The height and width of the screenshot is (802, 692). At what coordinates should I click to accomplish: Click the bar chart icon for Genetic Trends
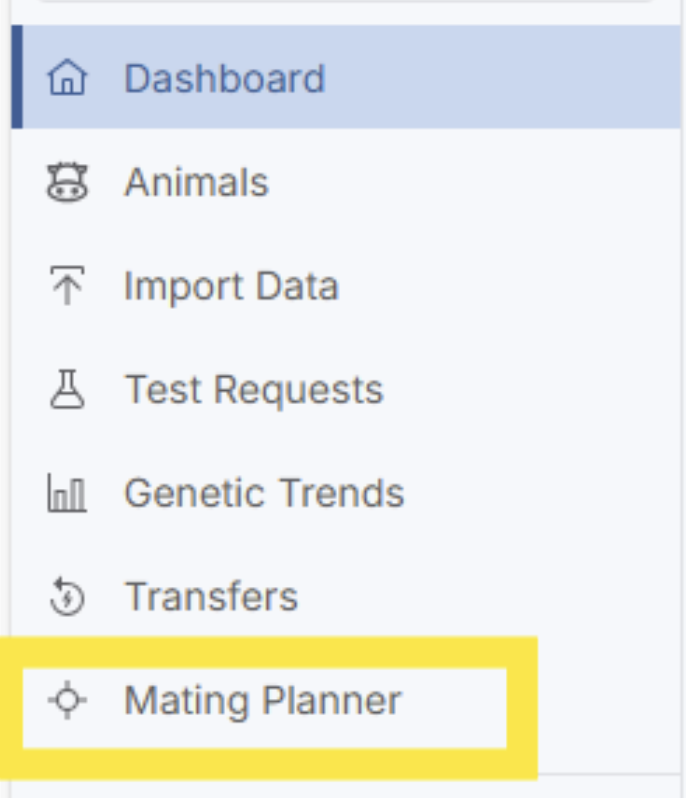tap(67, 494)
